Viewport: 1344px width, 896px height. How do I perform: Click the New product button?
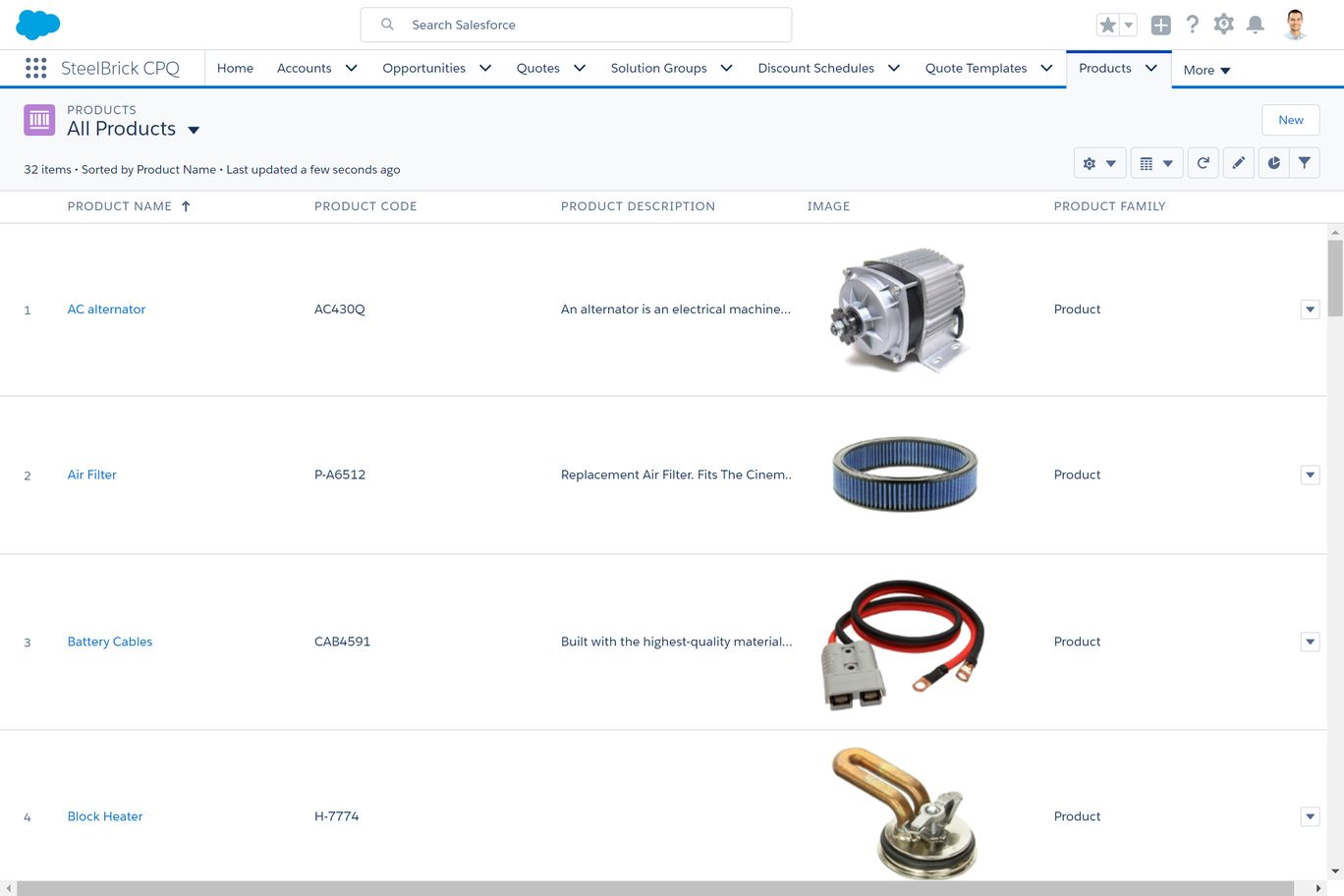tap(1290, 120)
